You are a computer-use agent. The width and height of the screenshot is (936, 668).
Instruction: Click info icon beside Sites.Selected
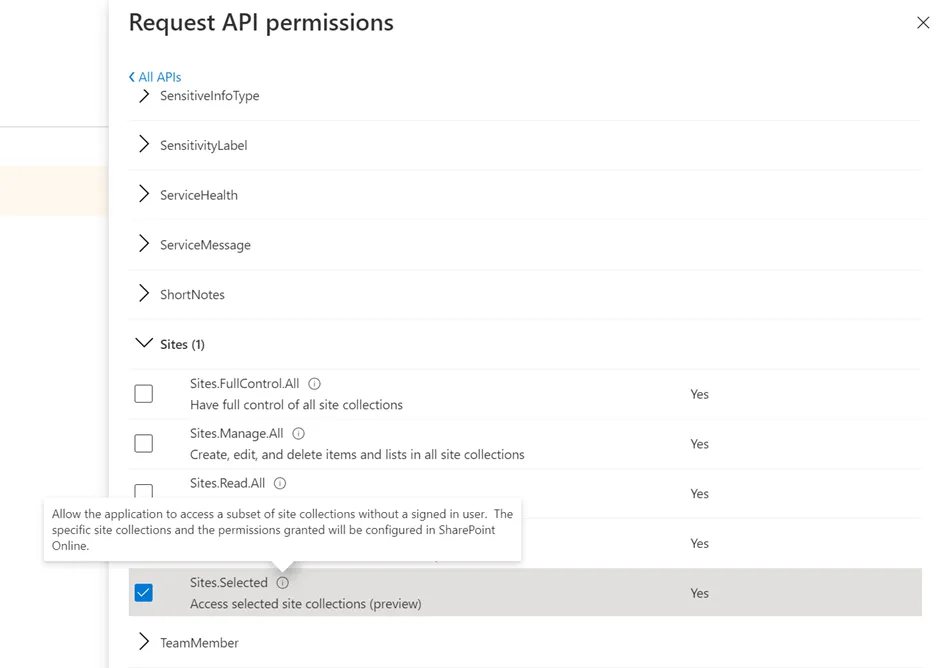coord(283,583)
